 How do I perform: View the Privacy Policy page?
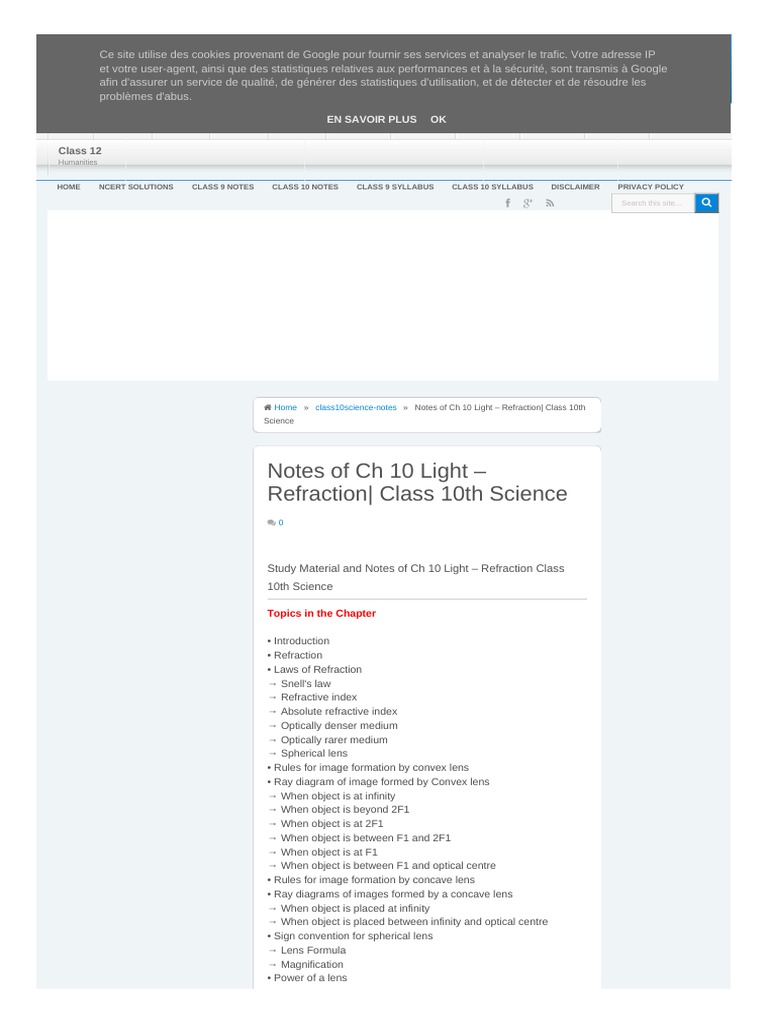tap(651, 187)
